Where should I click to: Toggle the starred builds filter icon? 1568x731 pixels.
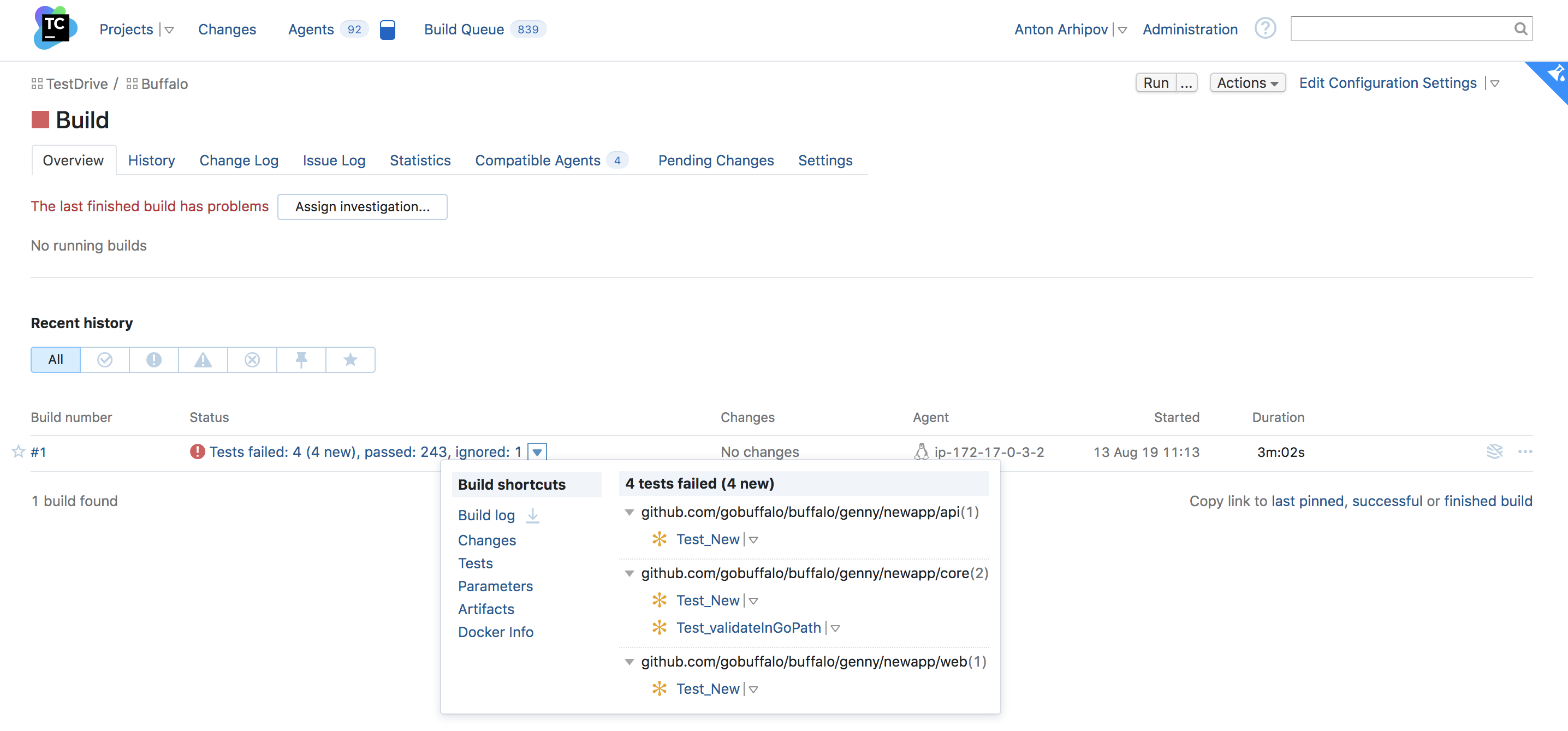(x=350, y=359)
